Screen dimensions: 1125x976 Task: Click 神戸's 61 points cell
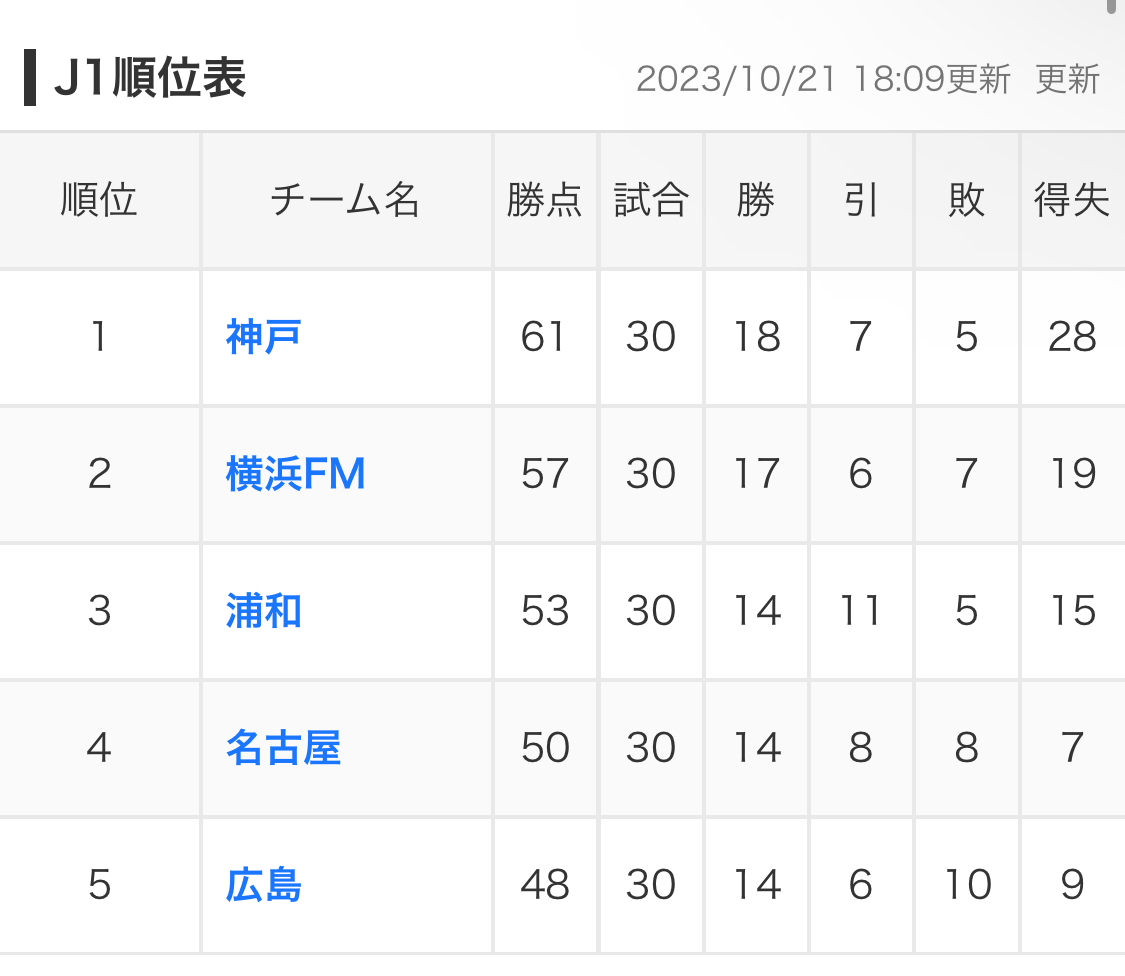[x=545, y=337]
